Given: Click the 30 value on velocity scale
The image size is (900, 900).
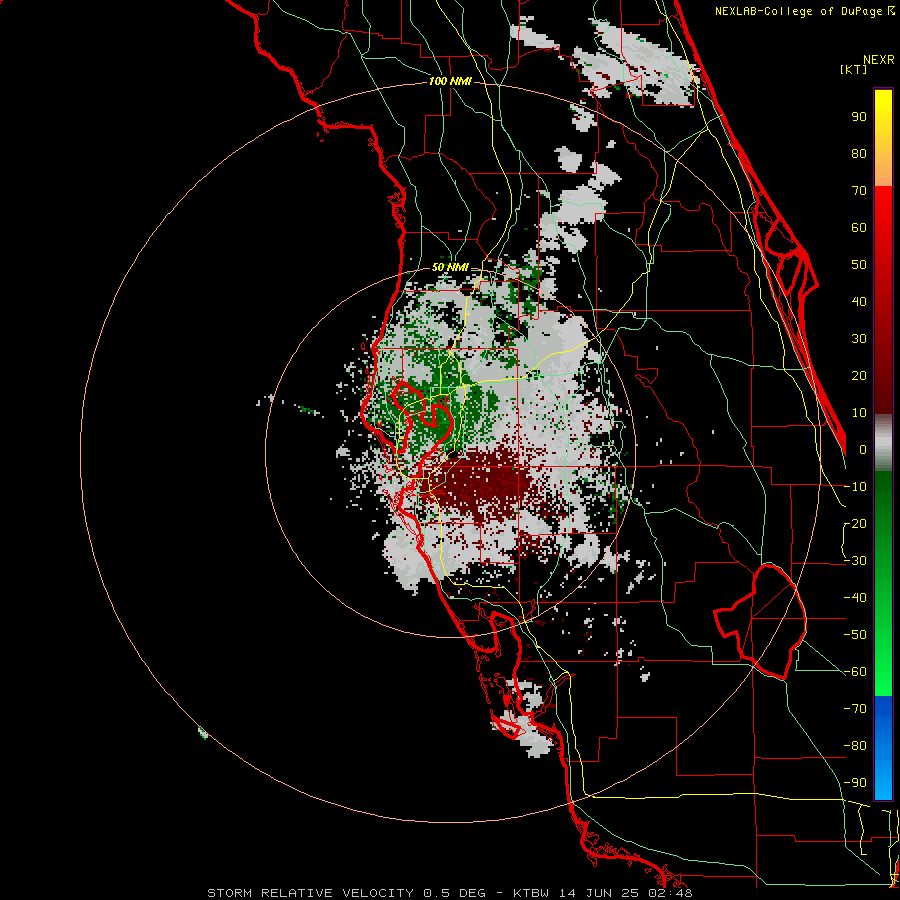Looking at the screenshot, I should coord(859,339).
